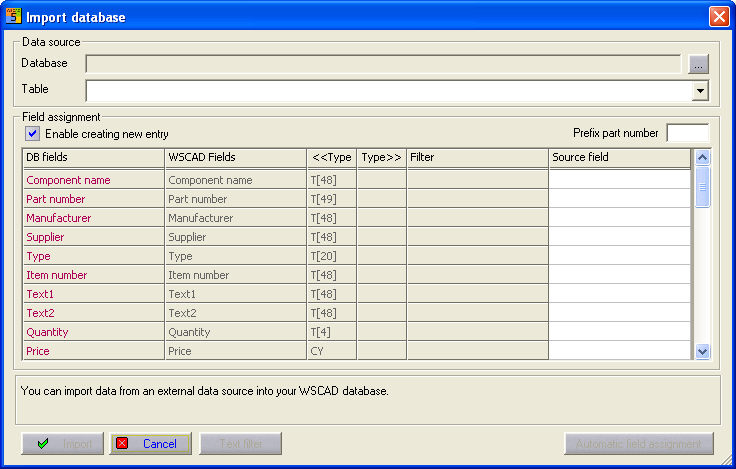Click WSCAD field Item number cell
Screen dimensions: 736x469
[236, 275]
